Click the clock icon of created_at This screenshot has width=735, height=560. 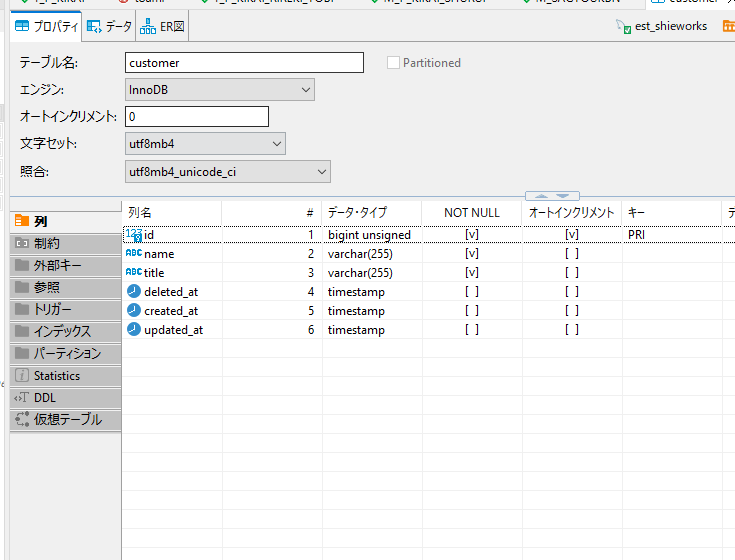pyautogui.click(x=134, y=310)
